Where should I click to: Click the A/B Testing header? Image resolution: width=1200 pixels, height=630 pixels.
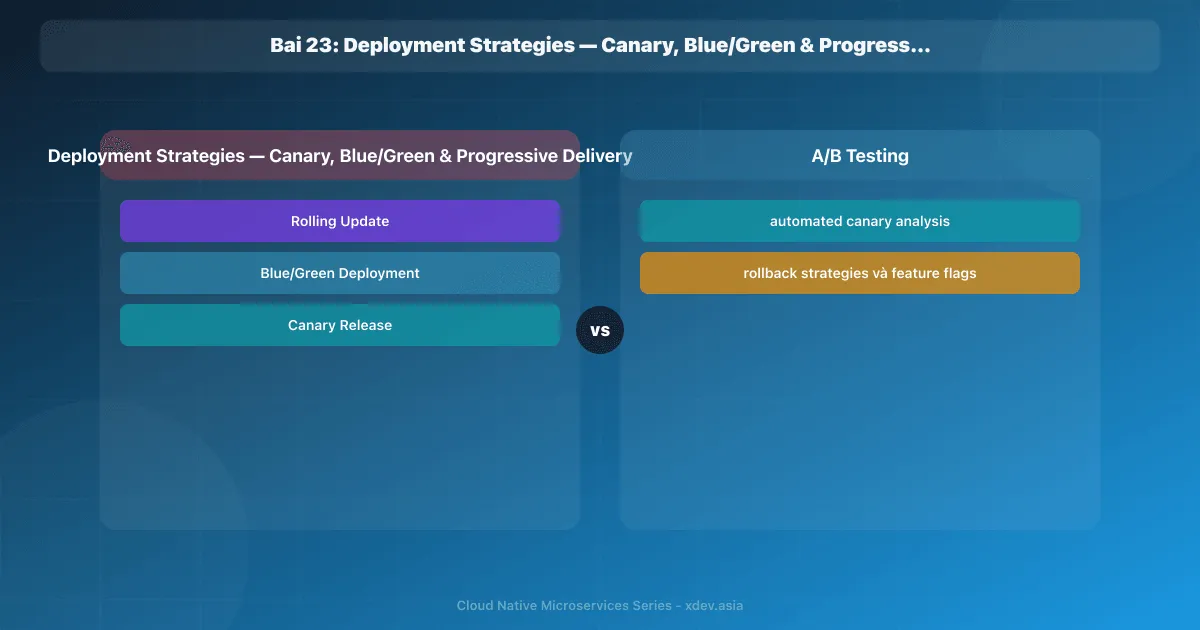pyautogui.click(x=860, y=156)
